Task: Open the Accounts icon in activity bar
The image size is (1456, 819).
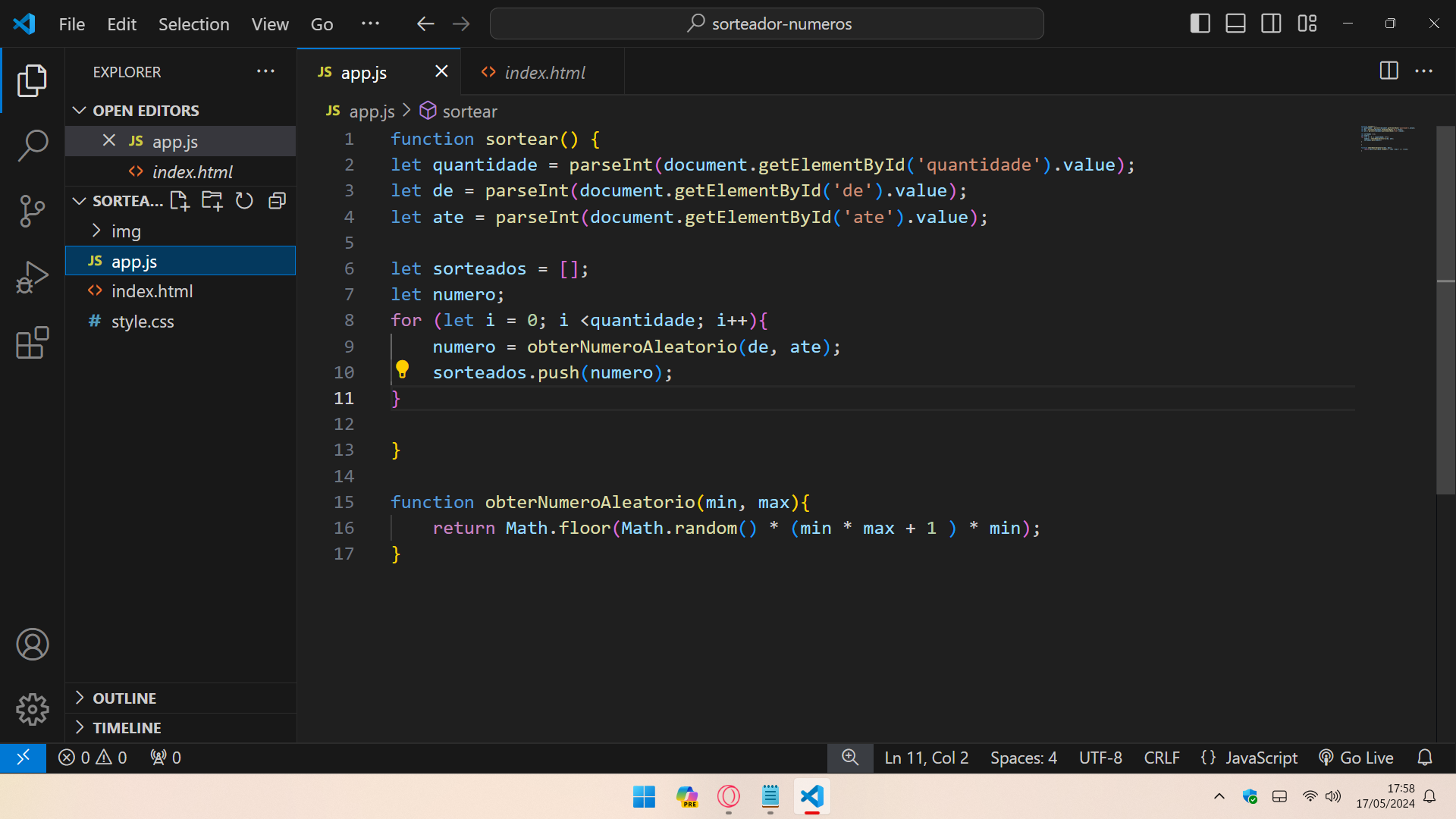Action: pyautogui.click(x=32, y=645)
